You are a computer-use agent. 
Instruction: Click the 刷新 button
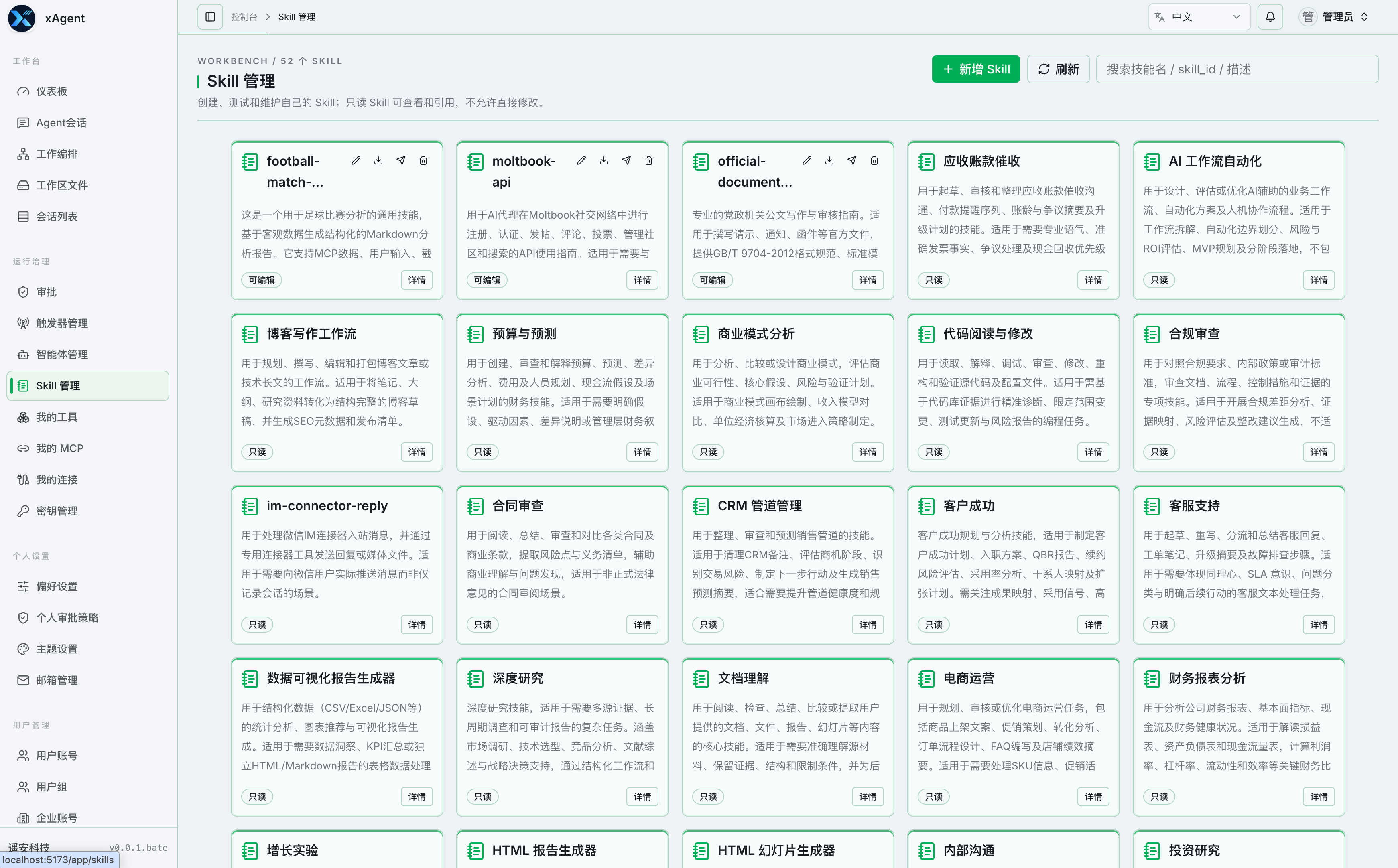pyautogui.click(x=1058, y=69)
